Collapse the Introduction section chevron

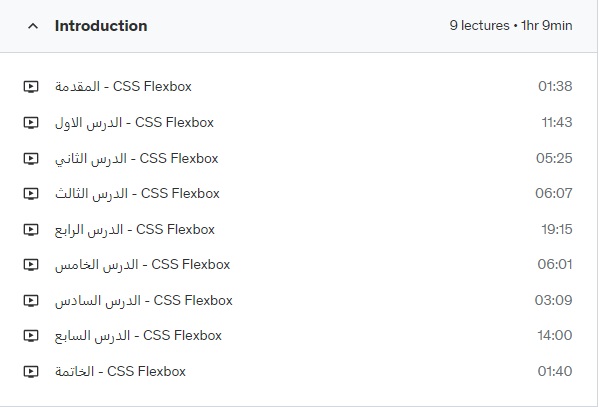pos(33,26)
